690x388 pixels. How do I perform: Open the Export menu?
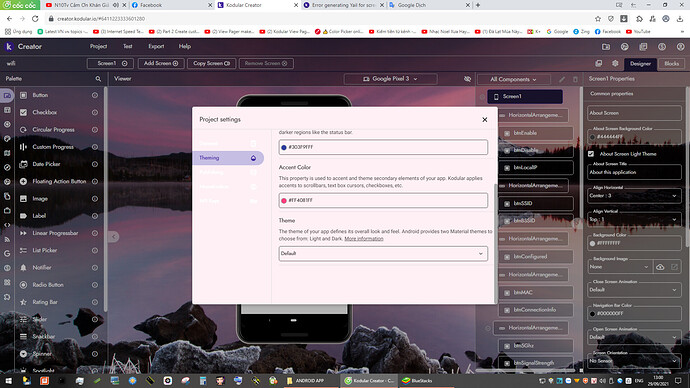coord(156,46)
